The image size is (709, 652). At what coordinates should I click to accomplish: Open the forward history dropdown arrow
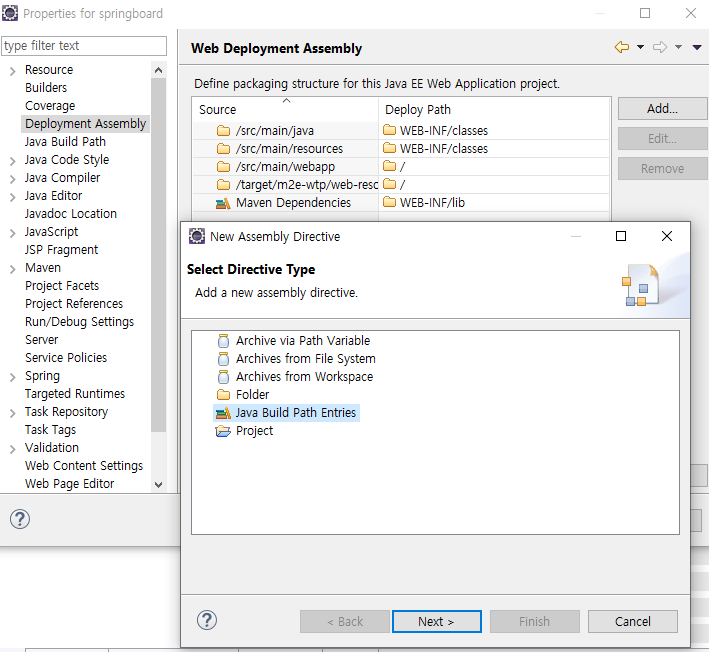pos(678,47)
